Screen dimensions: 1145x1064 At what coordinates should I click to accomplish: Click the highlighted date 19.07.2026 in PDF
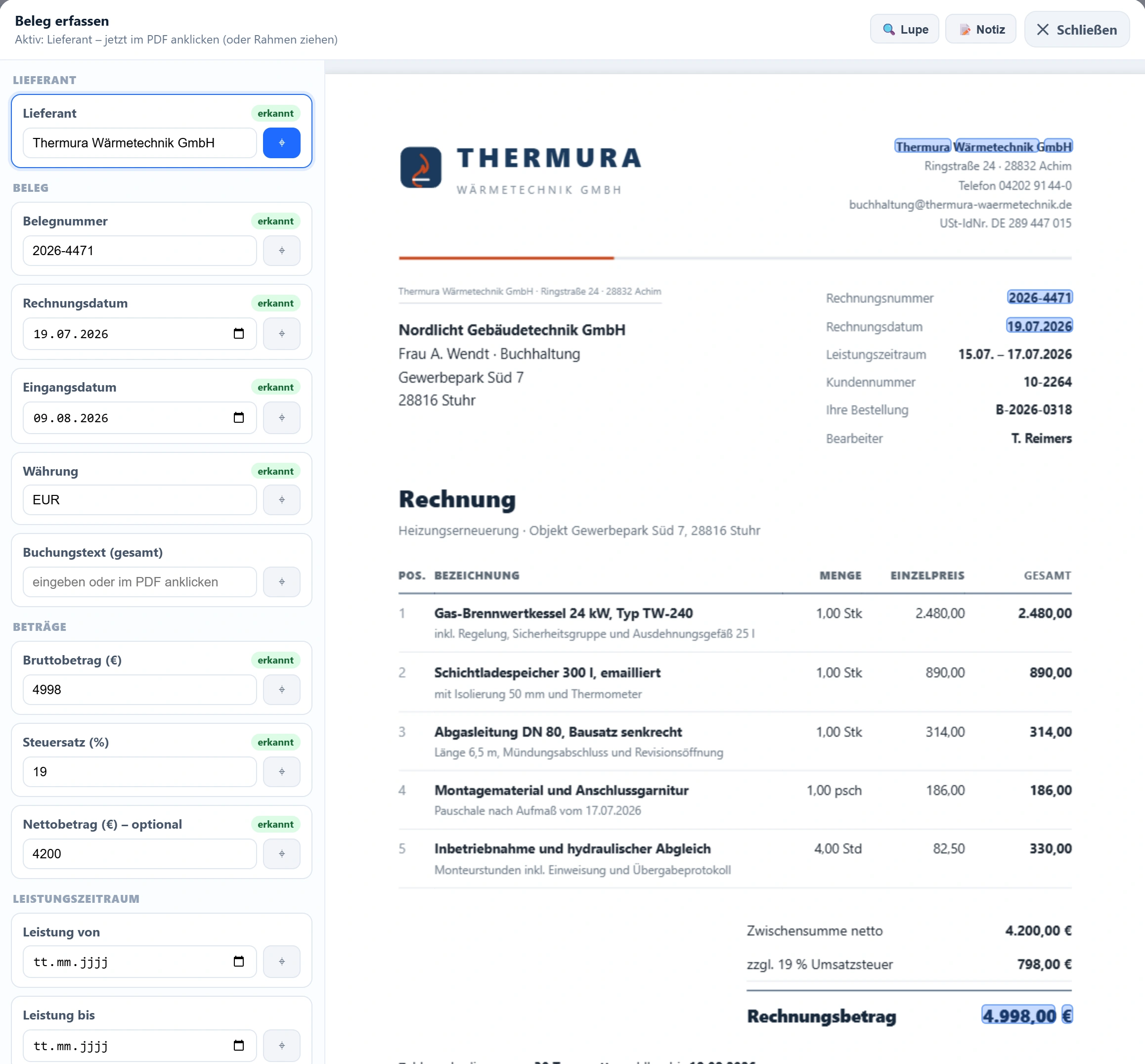1039,326
